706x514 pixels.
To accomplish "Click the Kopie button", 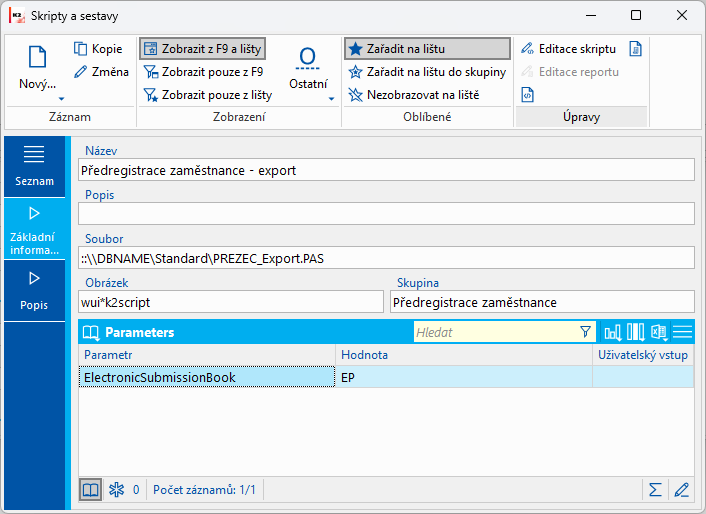I will (98, 49).
